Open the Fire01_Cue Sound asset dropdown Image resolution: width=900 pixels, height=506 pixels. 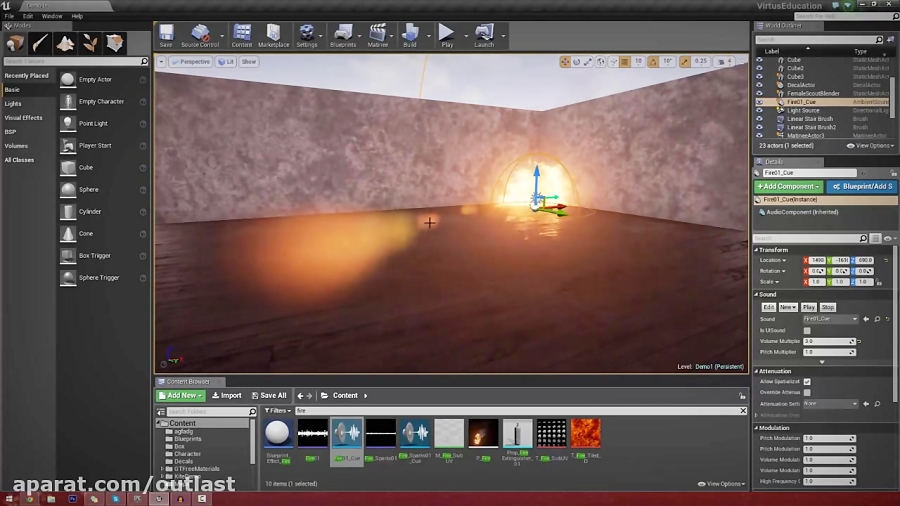[830, 319]
